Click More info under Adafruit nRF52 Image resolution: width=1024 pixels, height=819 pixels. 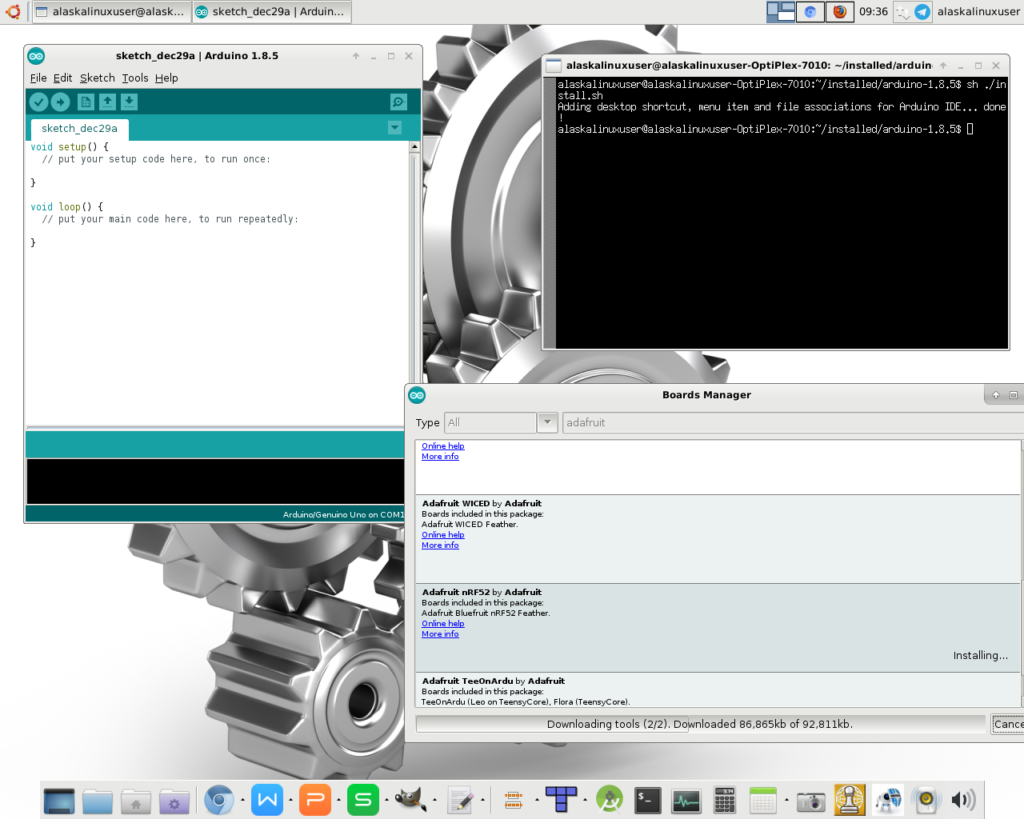coord(440,634)
